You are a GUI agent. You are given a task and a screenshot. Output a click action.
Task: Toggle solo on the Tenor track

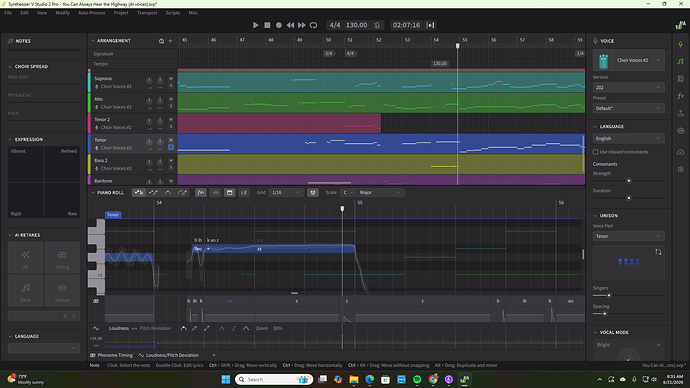[x=171, y=147]
